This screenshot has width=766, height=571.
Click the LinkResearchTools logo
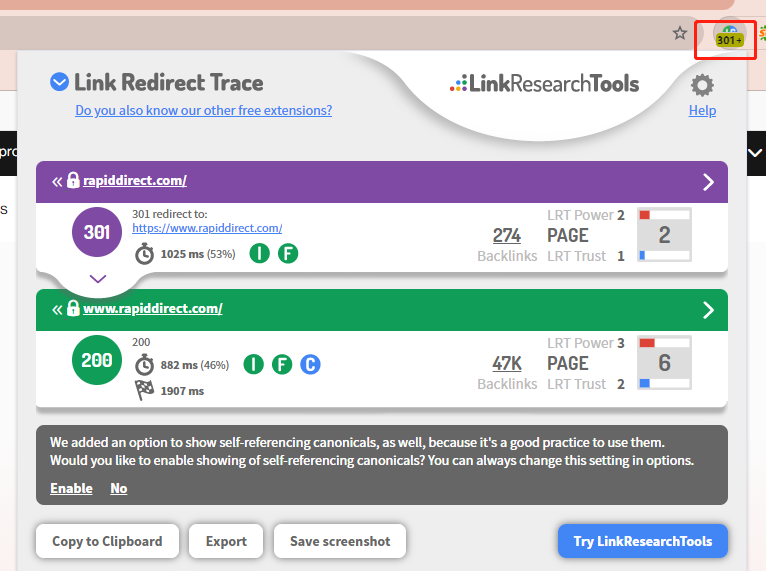544,84
